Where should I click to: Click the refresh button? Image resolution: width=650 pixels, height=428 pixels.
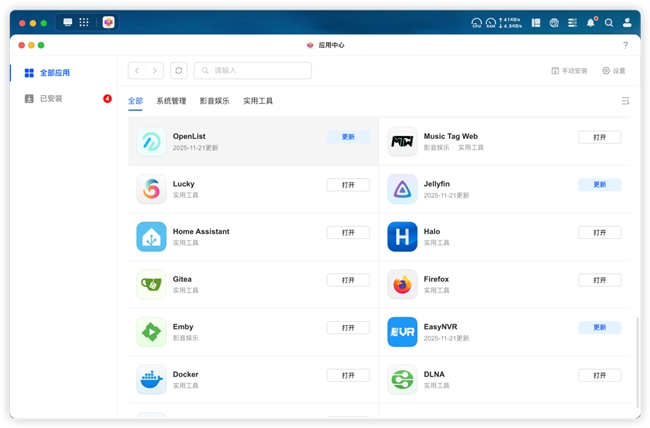pyautogui.click(x=179, y=71)
